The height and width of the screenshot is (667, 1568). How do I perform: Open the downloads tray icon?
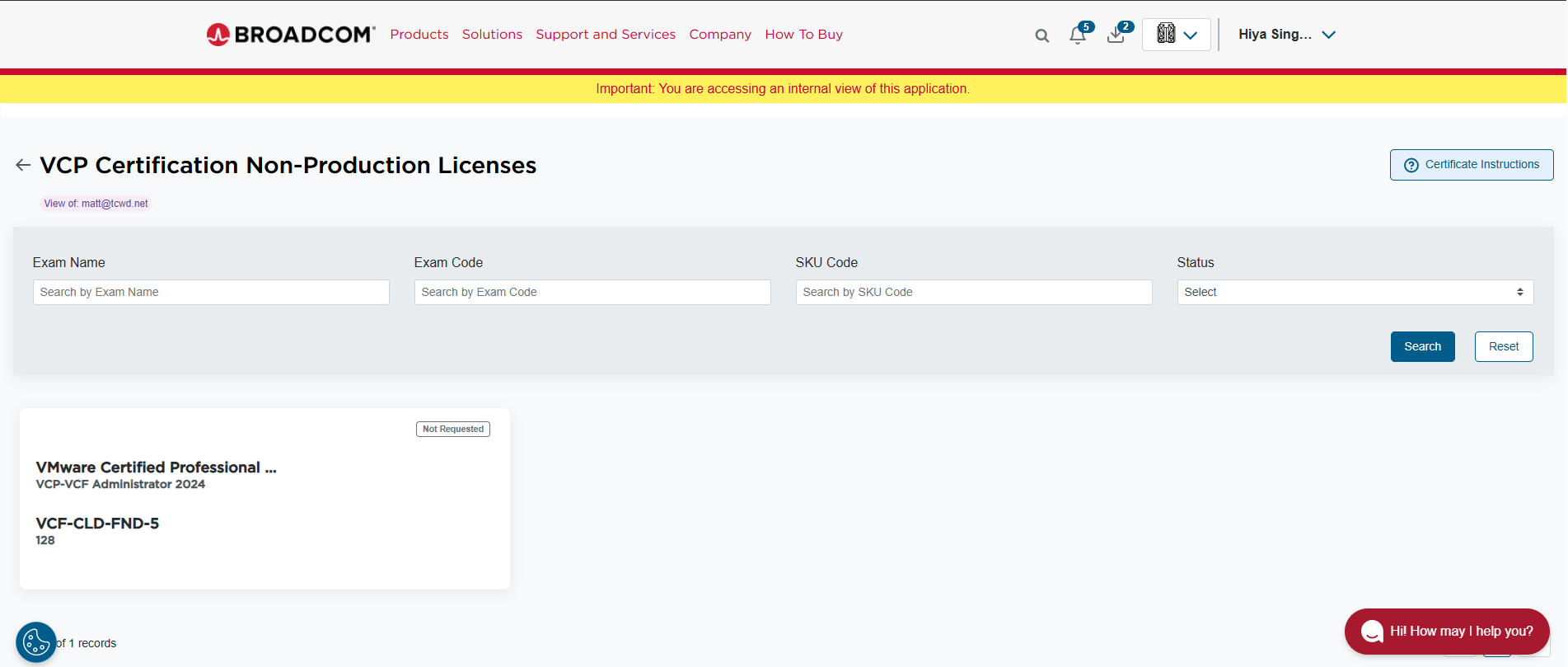(1116, 35)
